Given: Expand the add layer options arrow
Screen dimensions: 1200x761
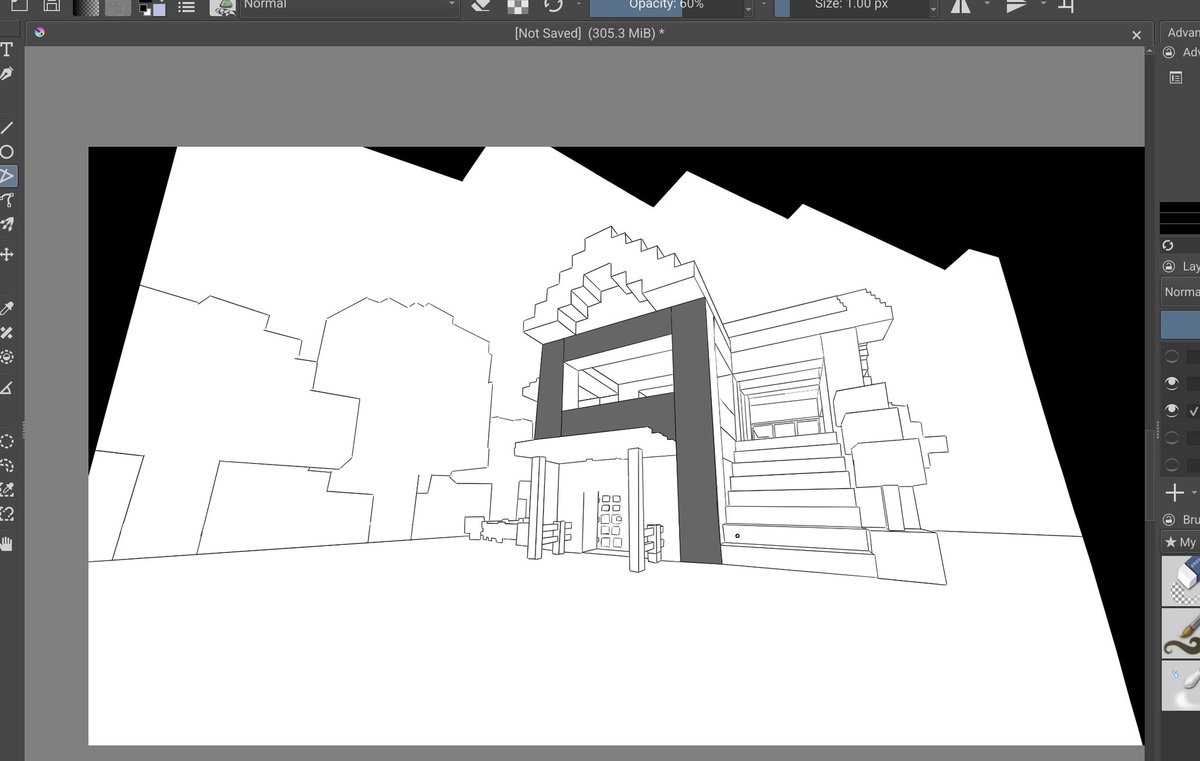Looking at the screenshot, I should tap(1194, 493).
